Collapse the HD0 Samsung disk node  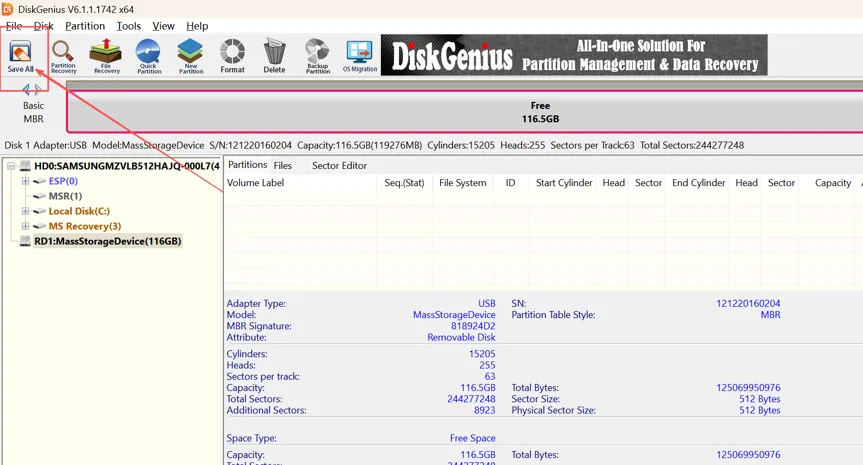[10, 166]
